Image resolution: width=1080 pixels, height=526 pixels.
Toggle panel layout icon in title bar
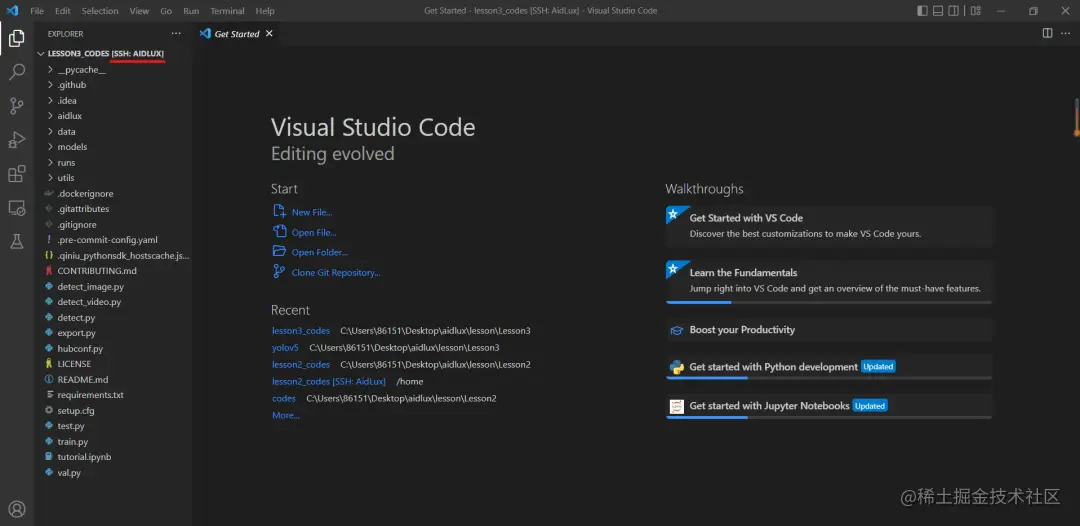coord(938,10)
